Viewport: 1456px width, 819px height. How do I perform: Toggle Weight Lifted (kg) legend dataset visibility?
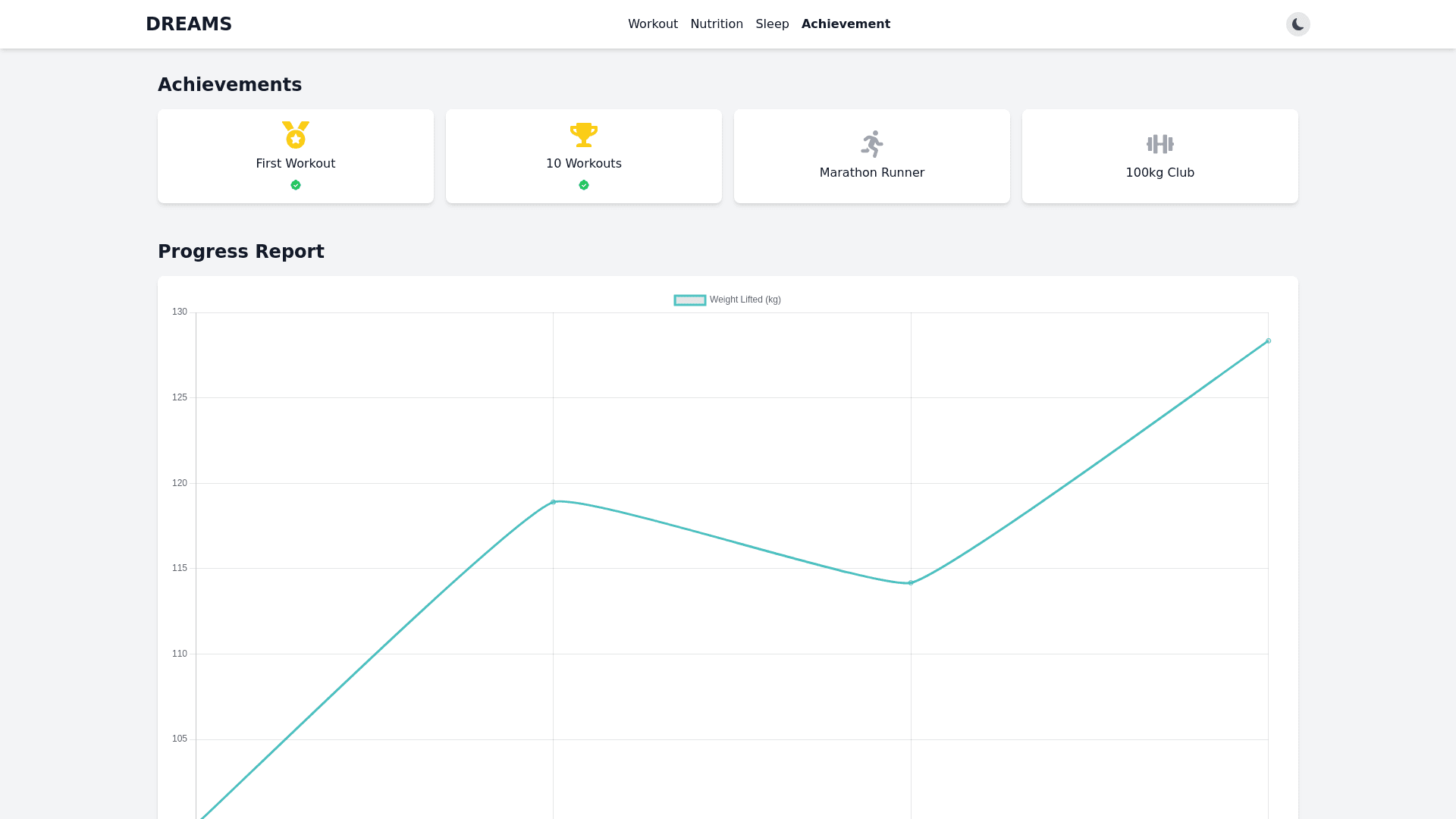point(744,300)
